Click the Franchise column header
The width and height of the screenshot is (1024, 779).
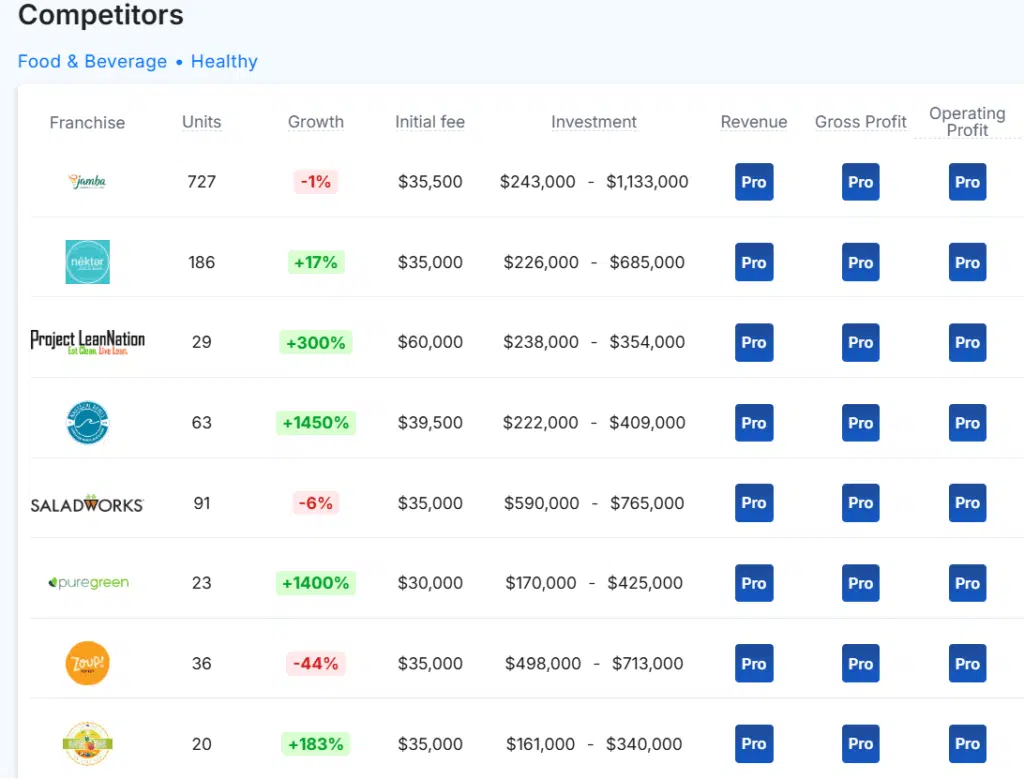[87, 123]
